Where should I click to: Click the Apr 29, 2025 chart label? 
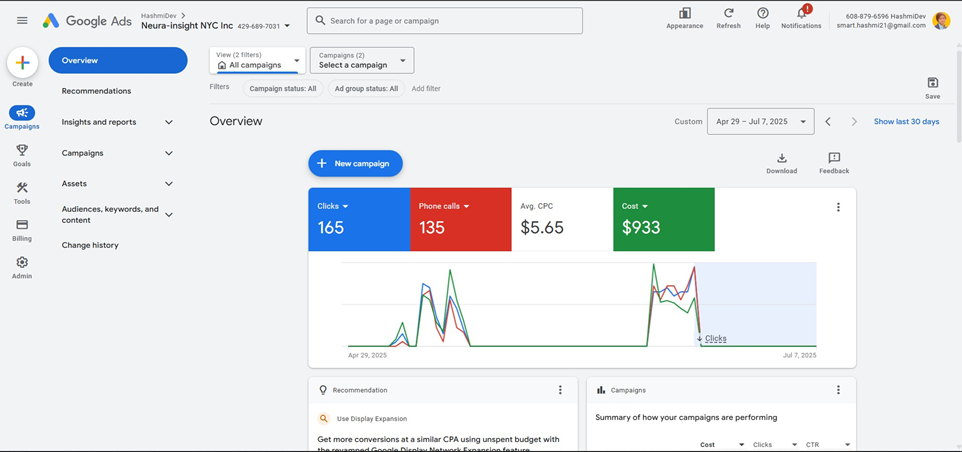click(367, 355)
